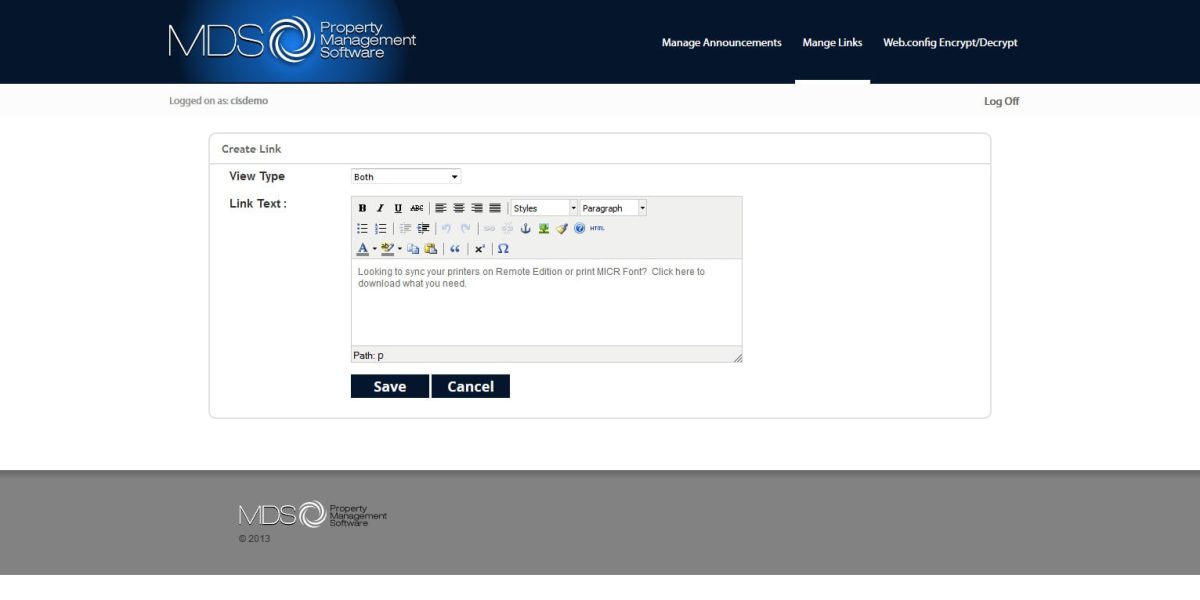Screen dimensions: 1200x600
Task: Open the HTML source editor
Action: [x=598, y=228]
